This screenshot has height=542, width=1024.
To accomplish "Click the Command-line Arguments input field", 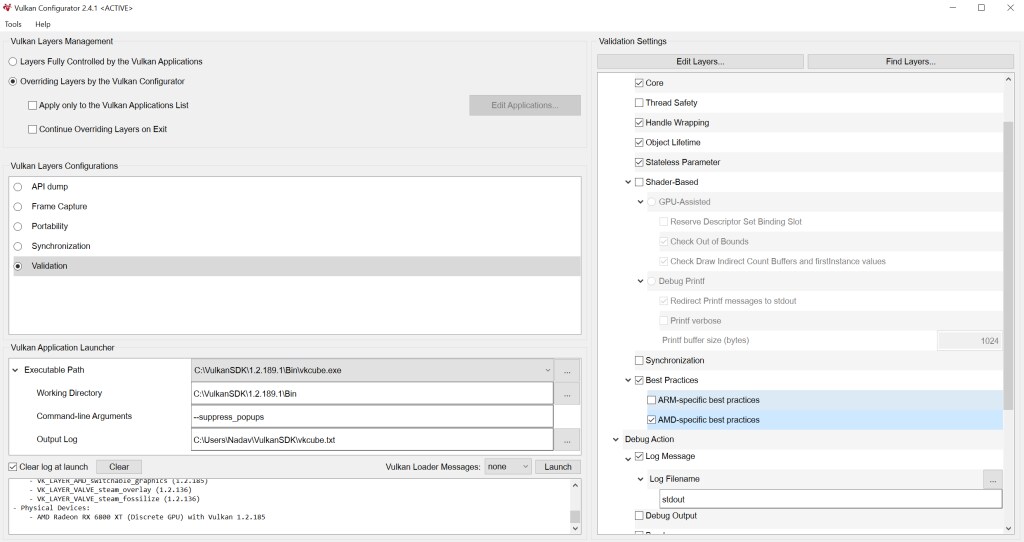I will 372,416.
